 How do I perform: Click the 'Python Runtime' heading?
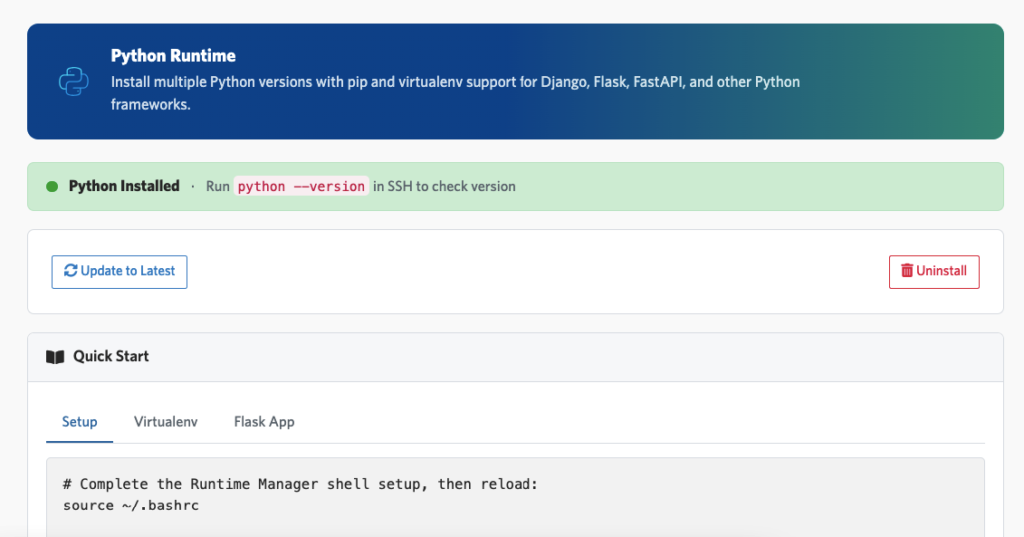point(173,56)
